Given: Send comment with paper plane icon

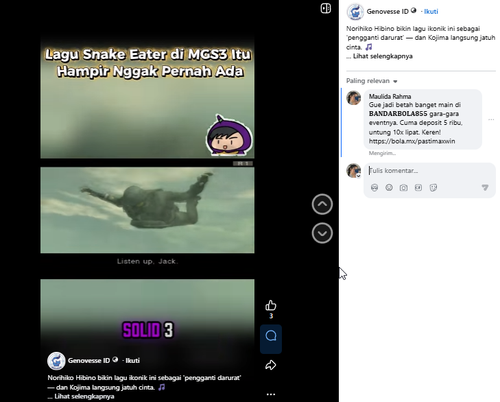Looking at the screenshot, I should [485, 188].
